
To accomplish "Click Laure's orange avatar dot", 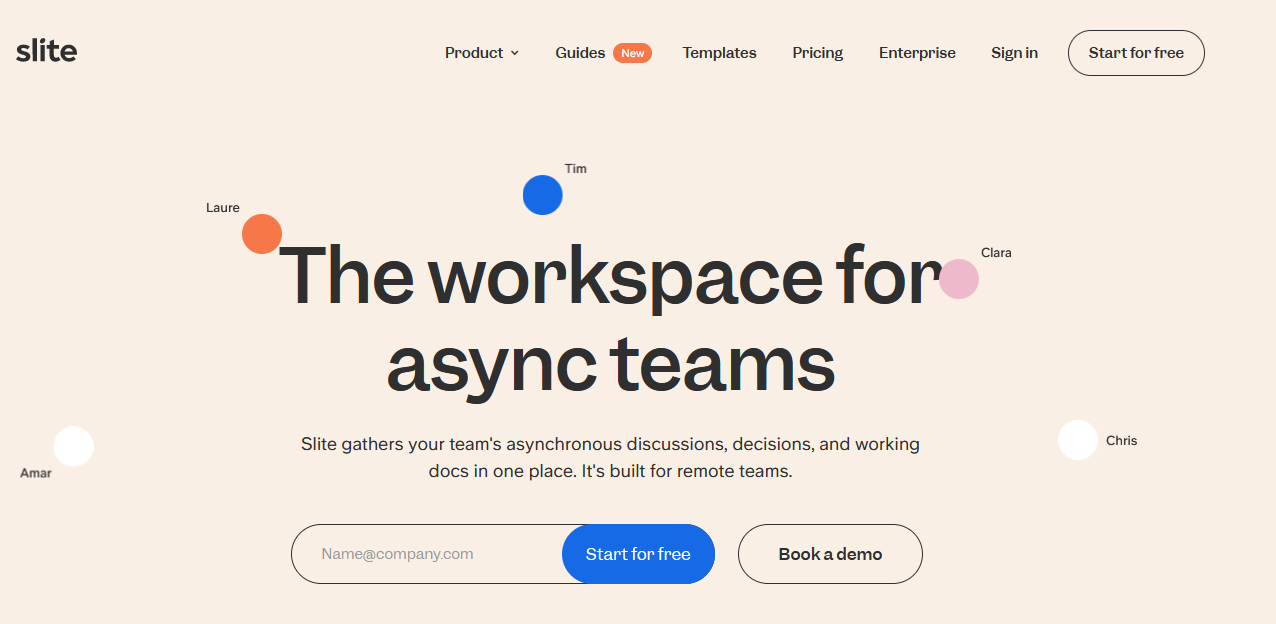I will 262,234.
